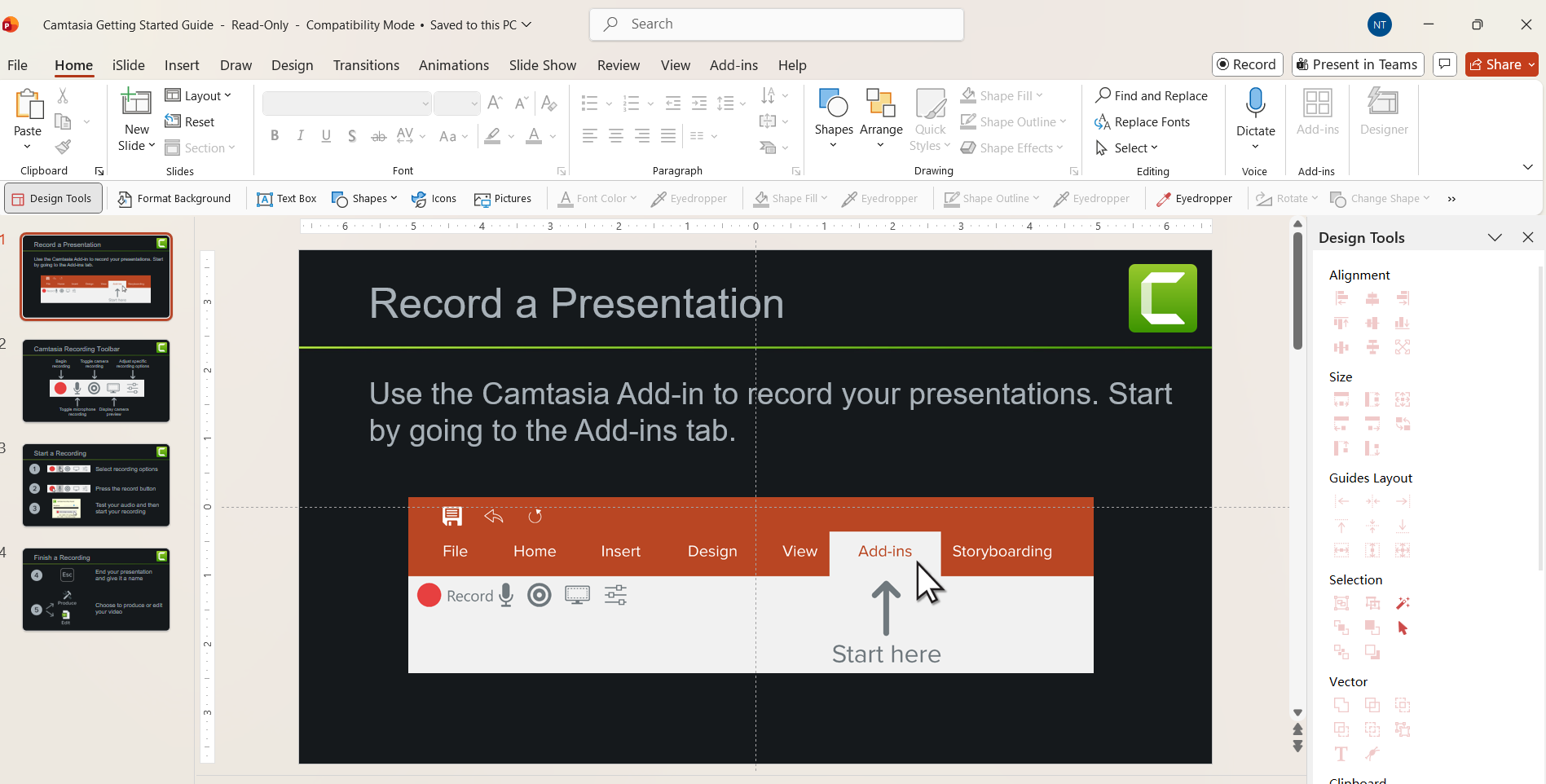
Task: Click the Pictures toolbar button
Action: coord(502,199)
